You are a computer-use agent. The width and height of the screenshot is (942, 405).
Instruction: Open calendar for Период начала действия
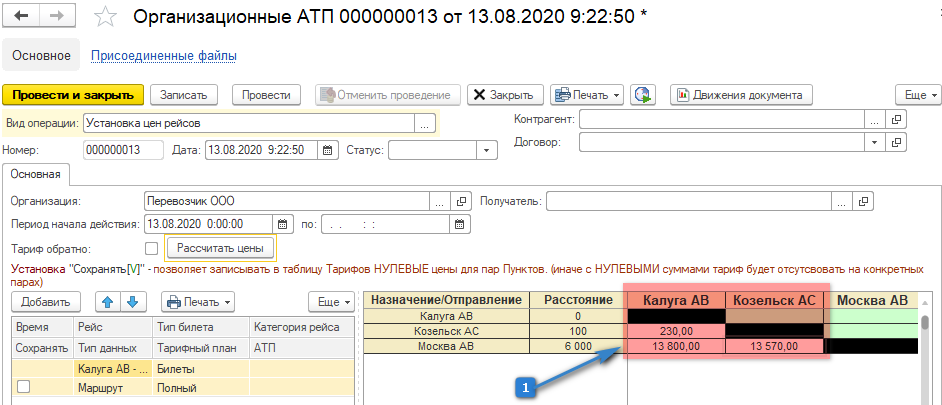(282, 224)
